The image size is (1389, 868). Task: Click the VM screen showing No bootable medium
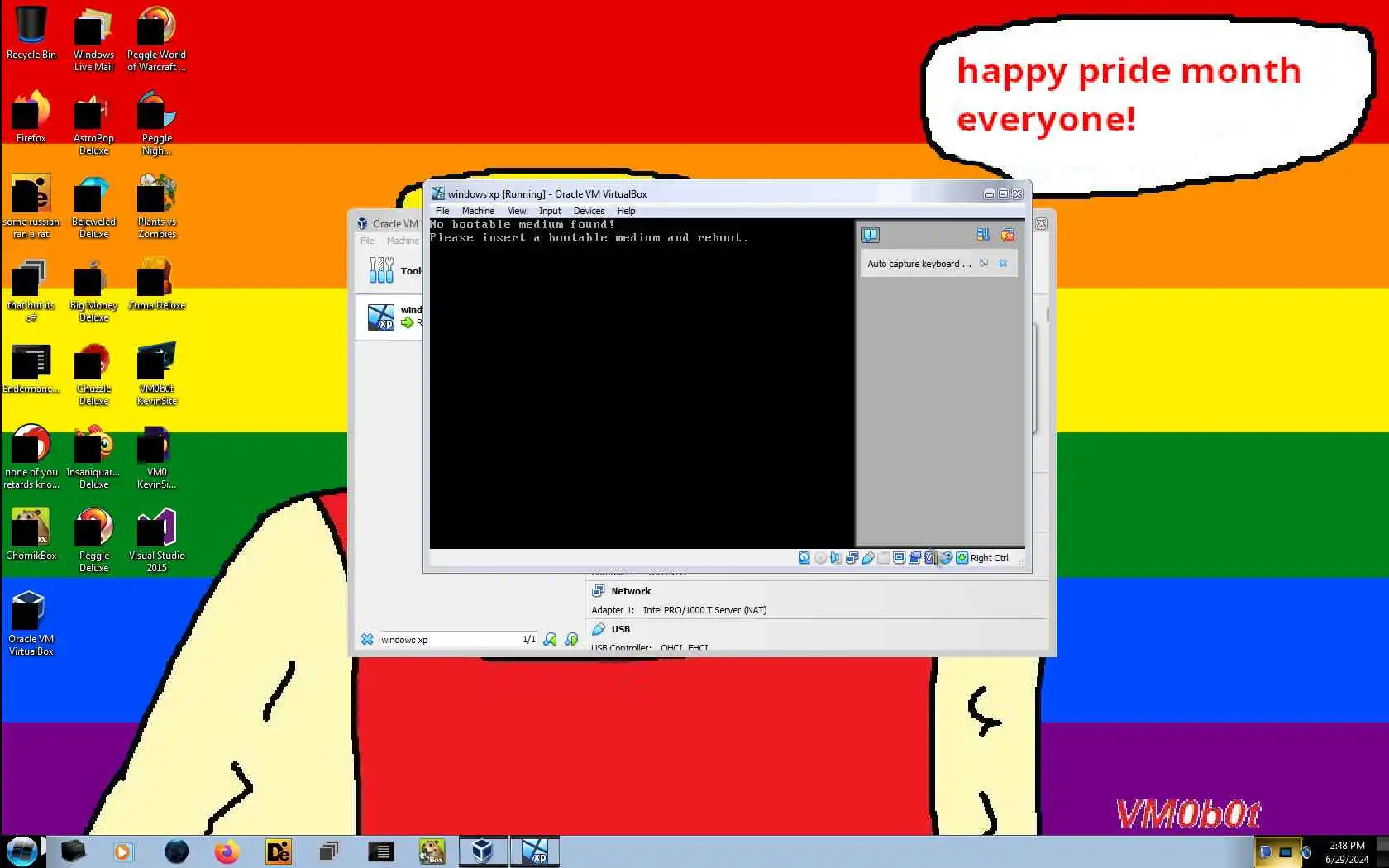642,383
